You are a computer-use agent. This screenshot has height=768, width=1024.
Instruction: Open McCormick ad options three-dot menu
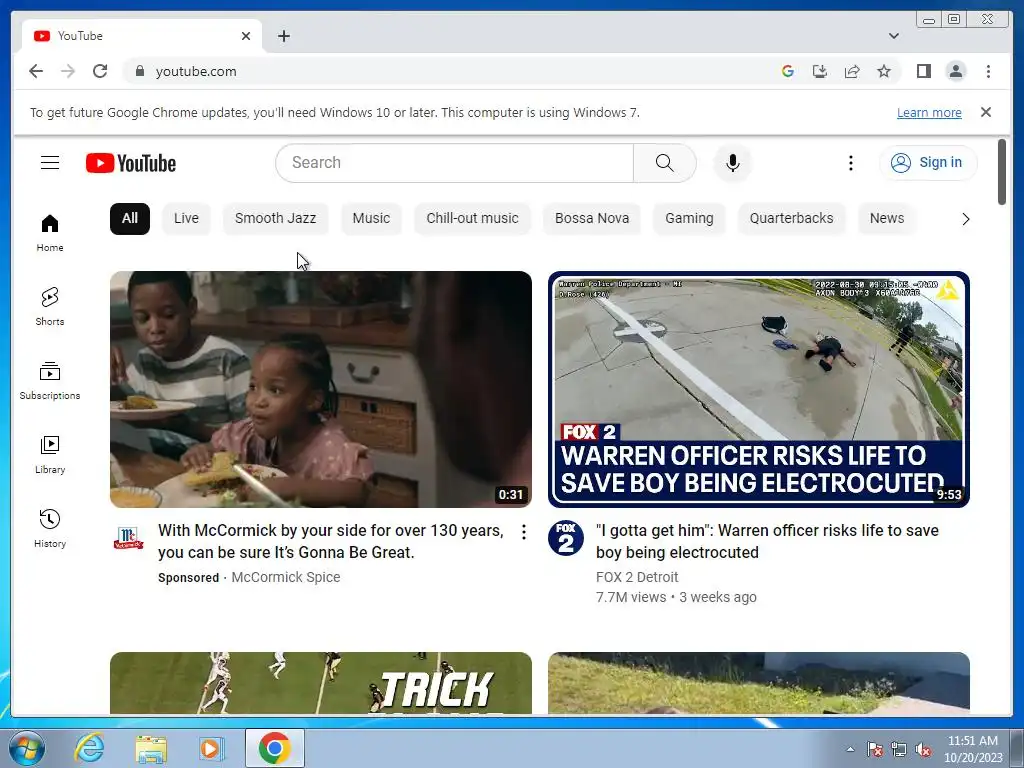coord(523,532)
